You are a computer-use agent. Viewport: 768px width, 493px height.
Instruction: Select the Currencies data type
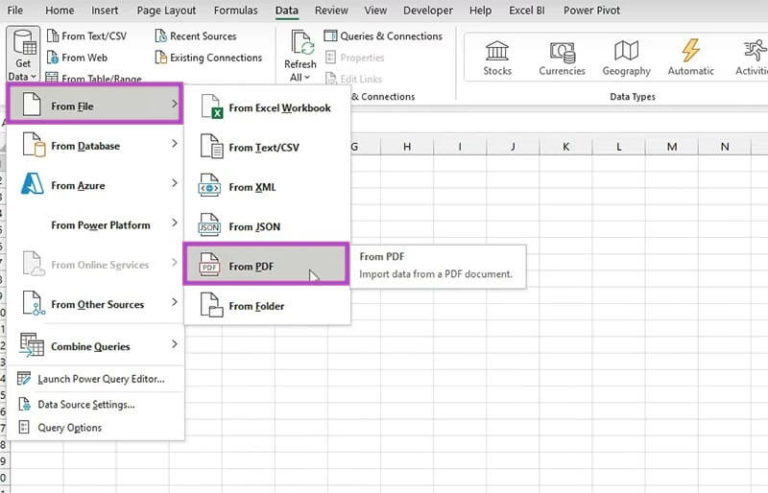562,58
